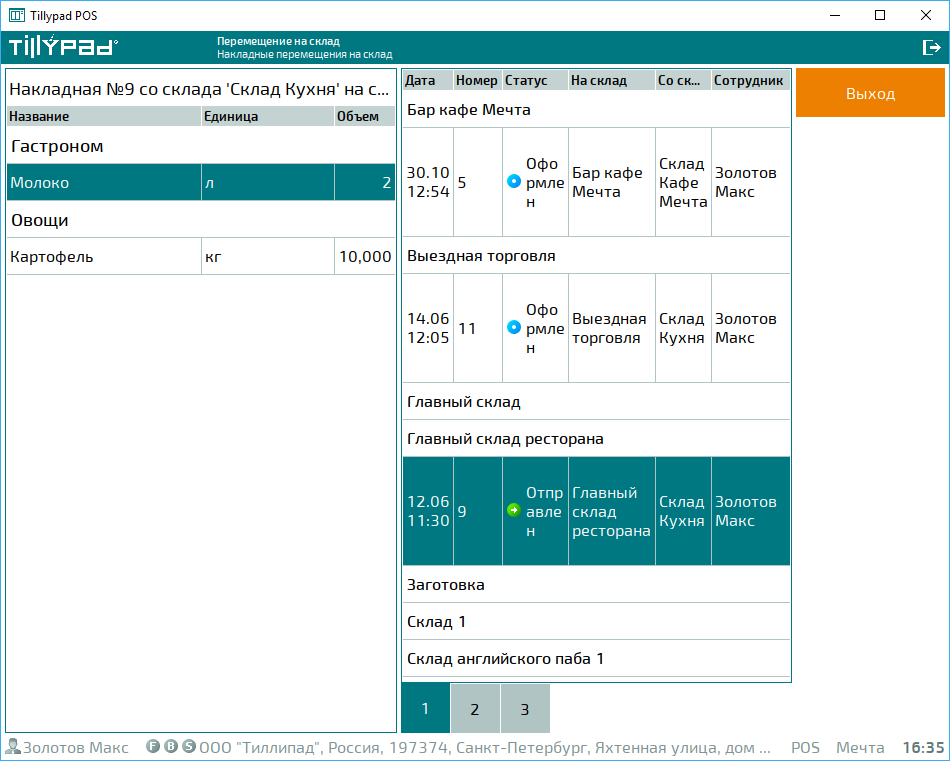Expand the Главный склад group
The image size is (950, 761).
coord(596,402)
